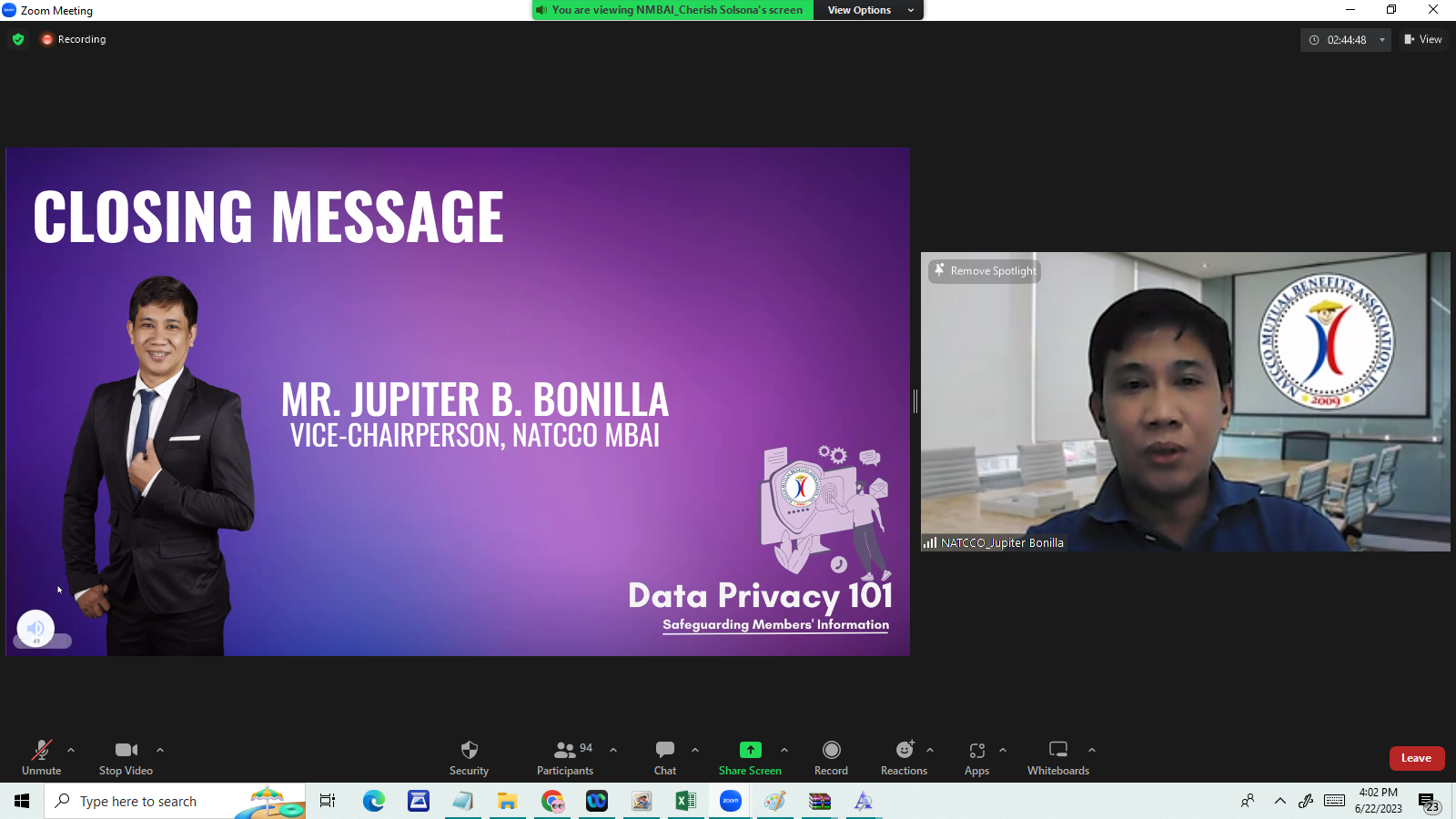Click the signal strength bars icon on video
This screenshot has width=1456, height=819.
pyautogui.click(x=930, y=542)
